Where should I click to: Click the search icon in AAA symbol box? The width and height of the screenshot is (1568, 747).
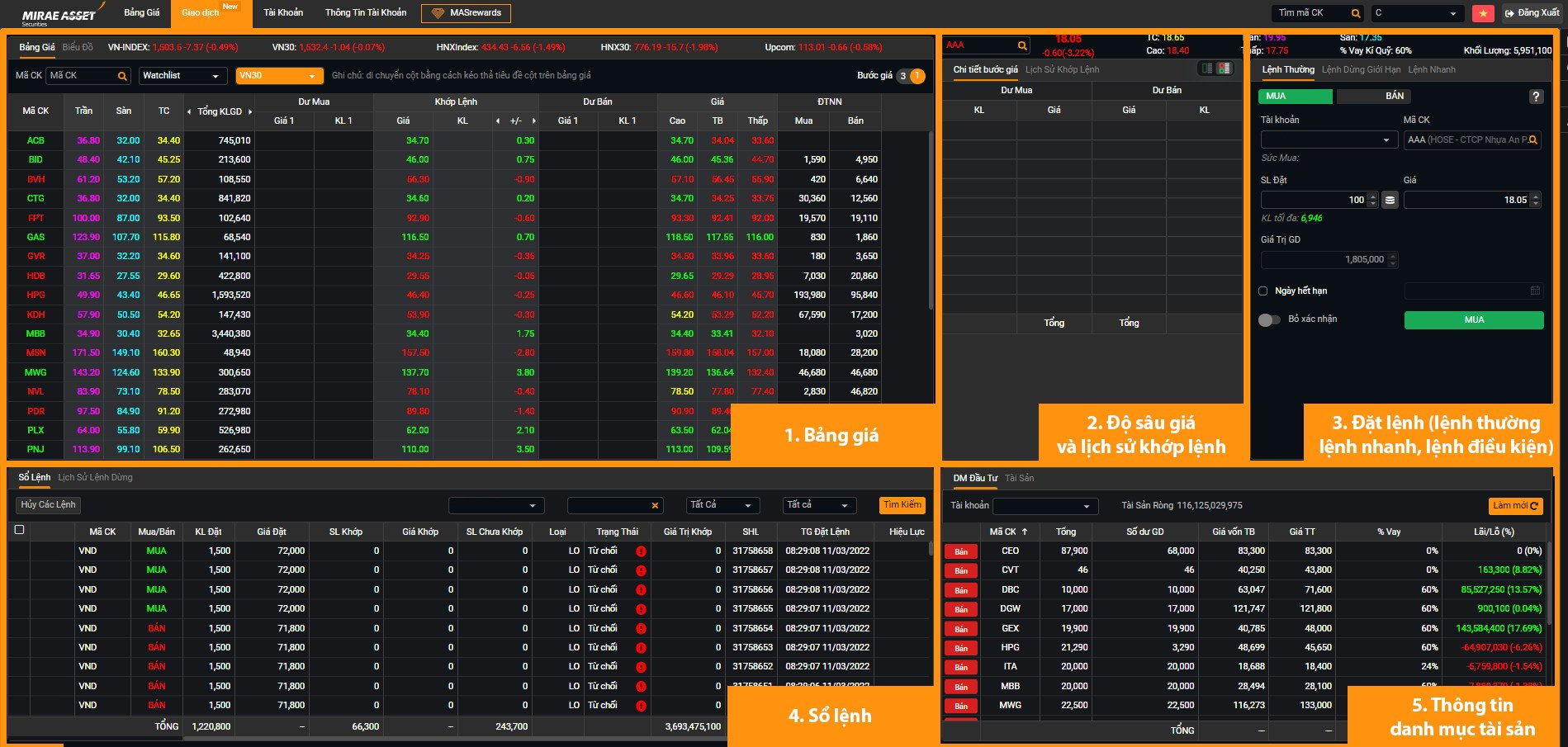pyautogui.click(x=1022, y=45)
